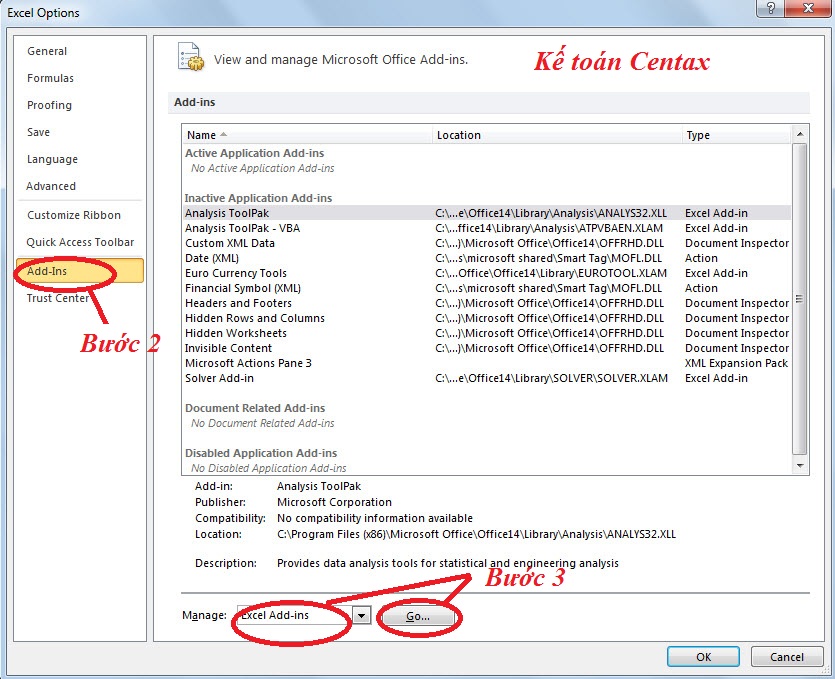Click the Office Add-ins puzzle piece icon
Image resolution: width=835 pixels, height=679 pixels.
[190, 58]
